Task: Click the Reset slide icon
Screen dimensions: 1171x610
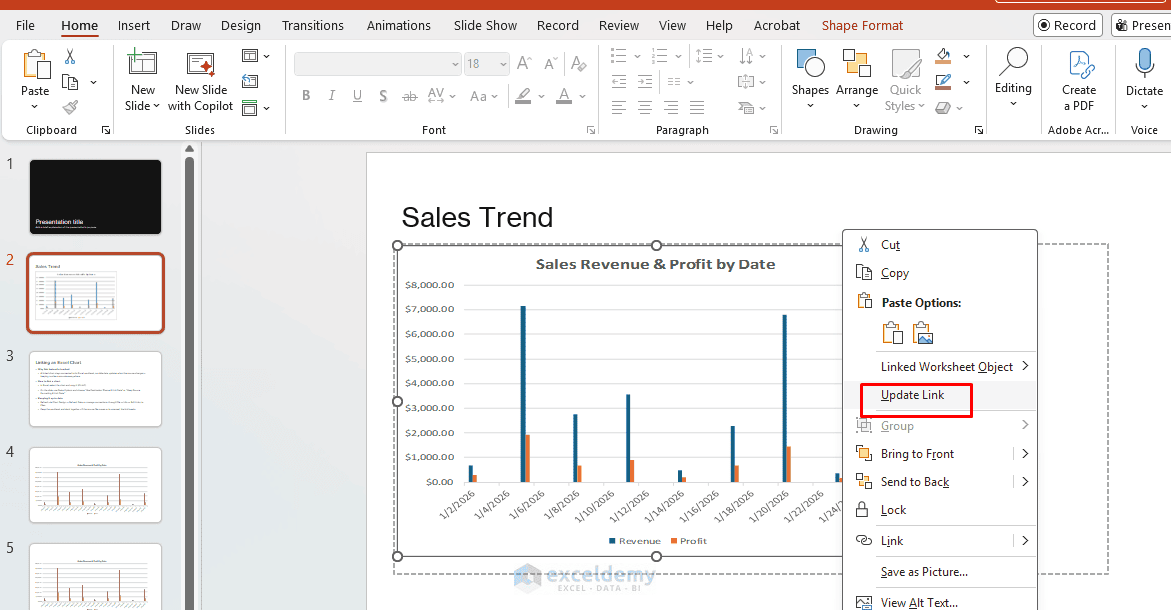Action: [250, 81]
